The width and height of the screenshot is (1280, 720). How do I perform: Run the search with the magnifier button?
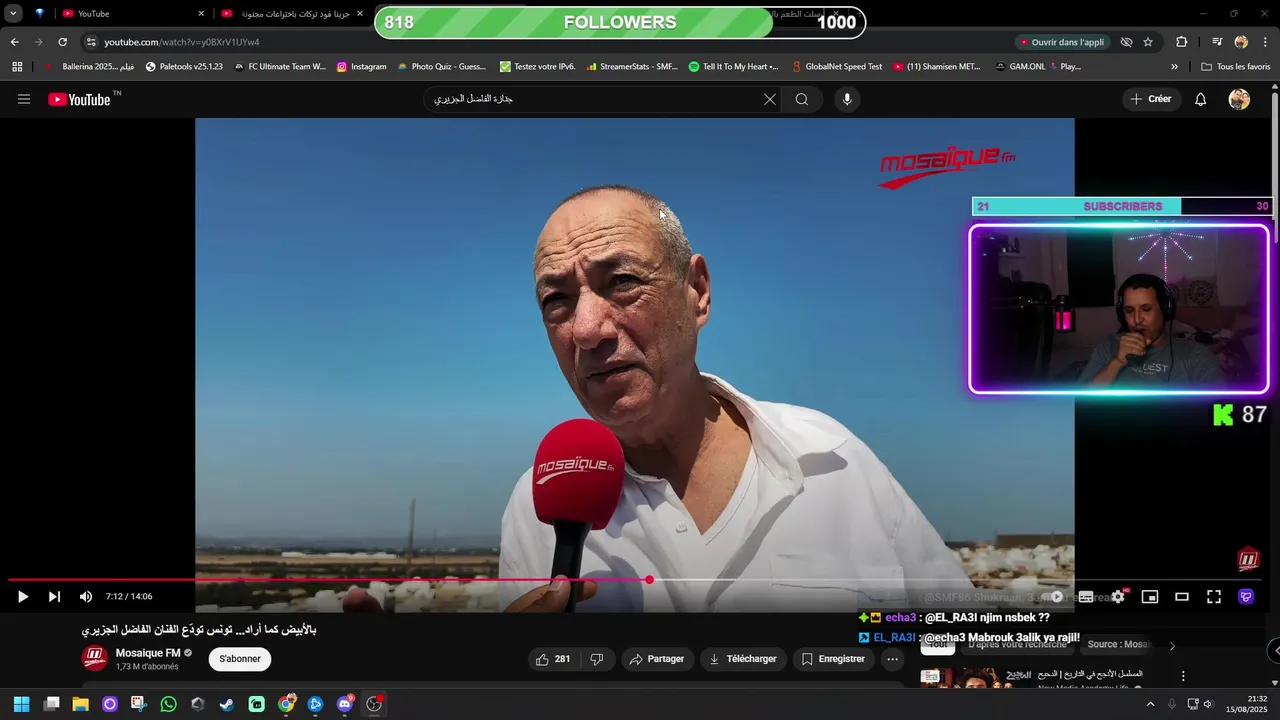coord(802,99)
